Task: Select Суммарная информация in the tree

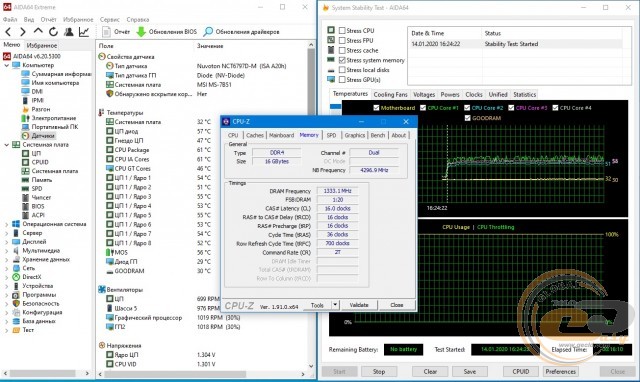Action: pyautogui.click(x=56, y=74)
